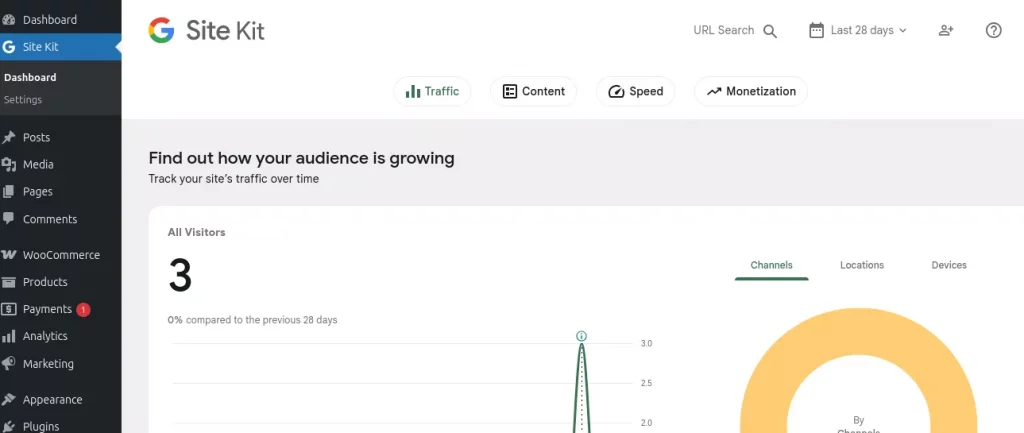Click the Media icon in sidebar
The image size is (1024, 433).
8,165
